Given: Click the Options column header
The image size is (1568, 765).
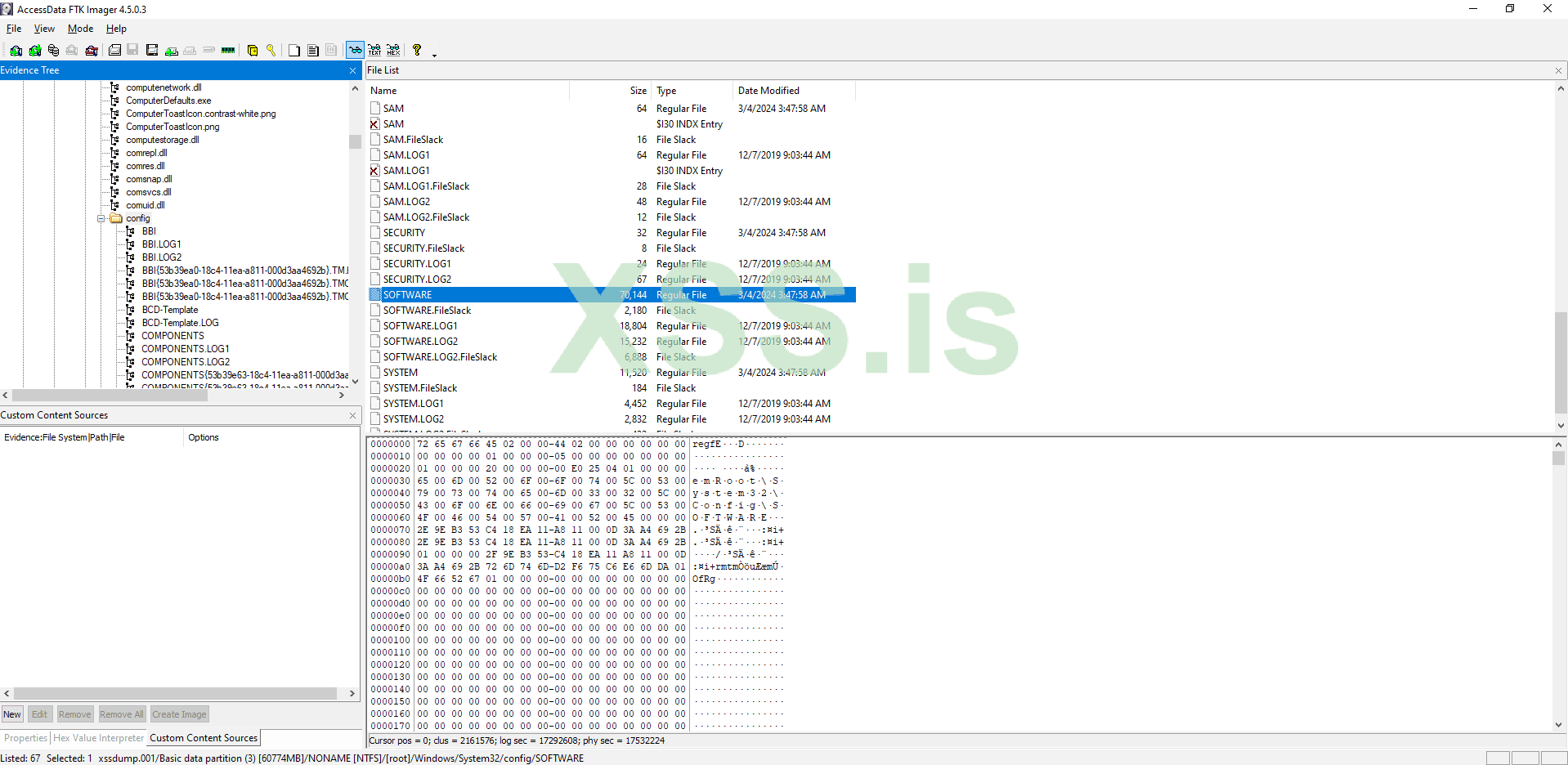Looking at the screenshot, I should click(204, 437).
